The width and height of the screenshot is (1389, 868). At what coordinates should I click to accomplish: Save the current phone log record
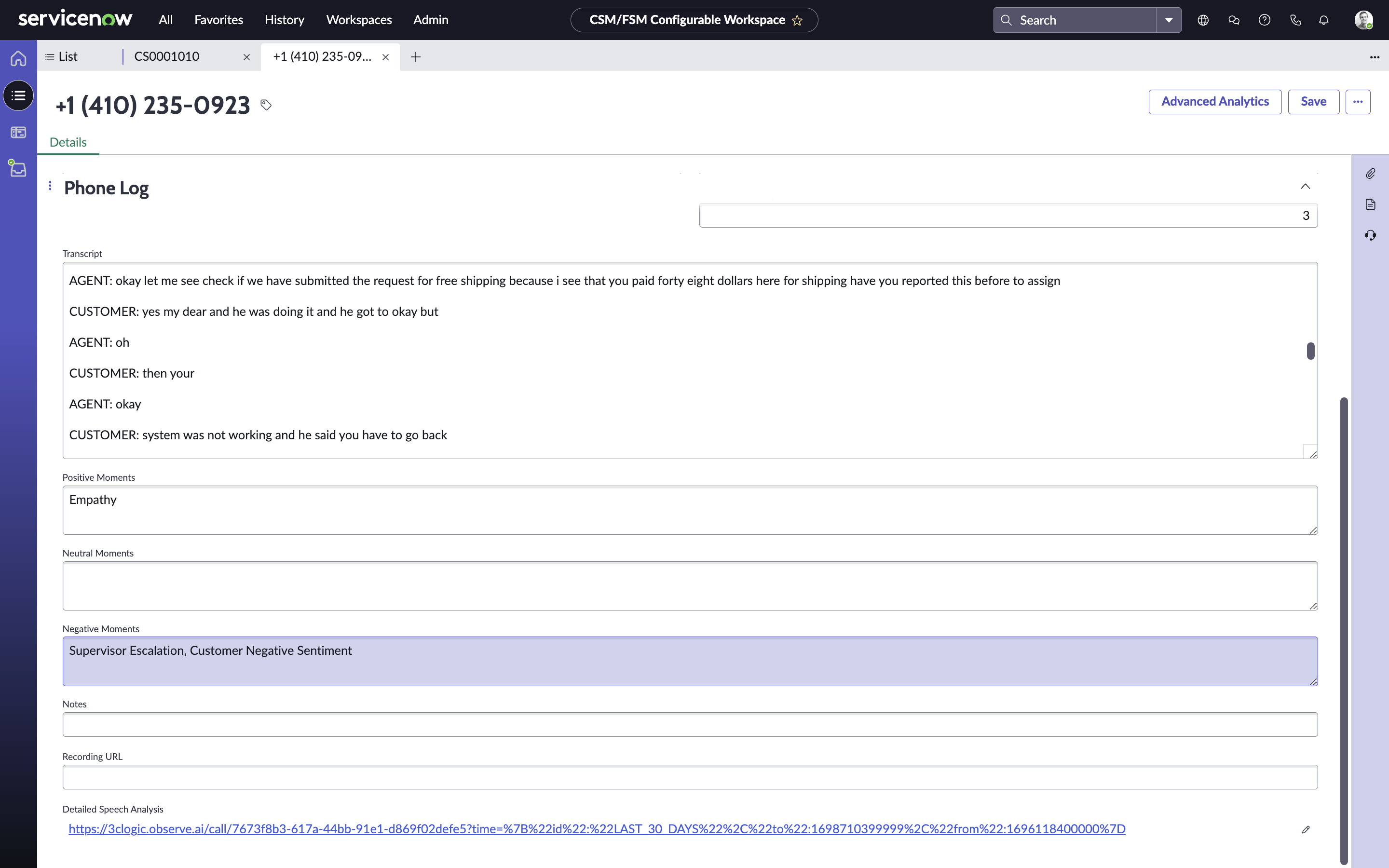tap(1313, 101)
